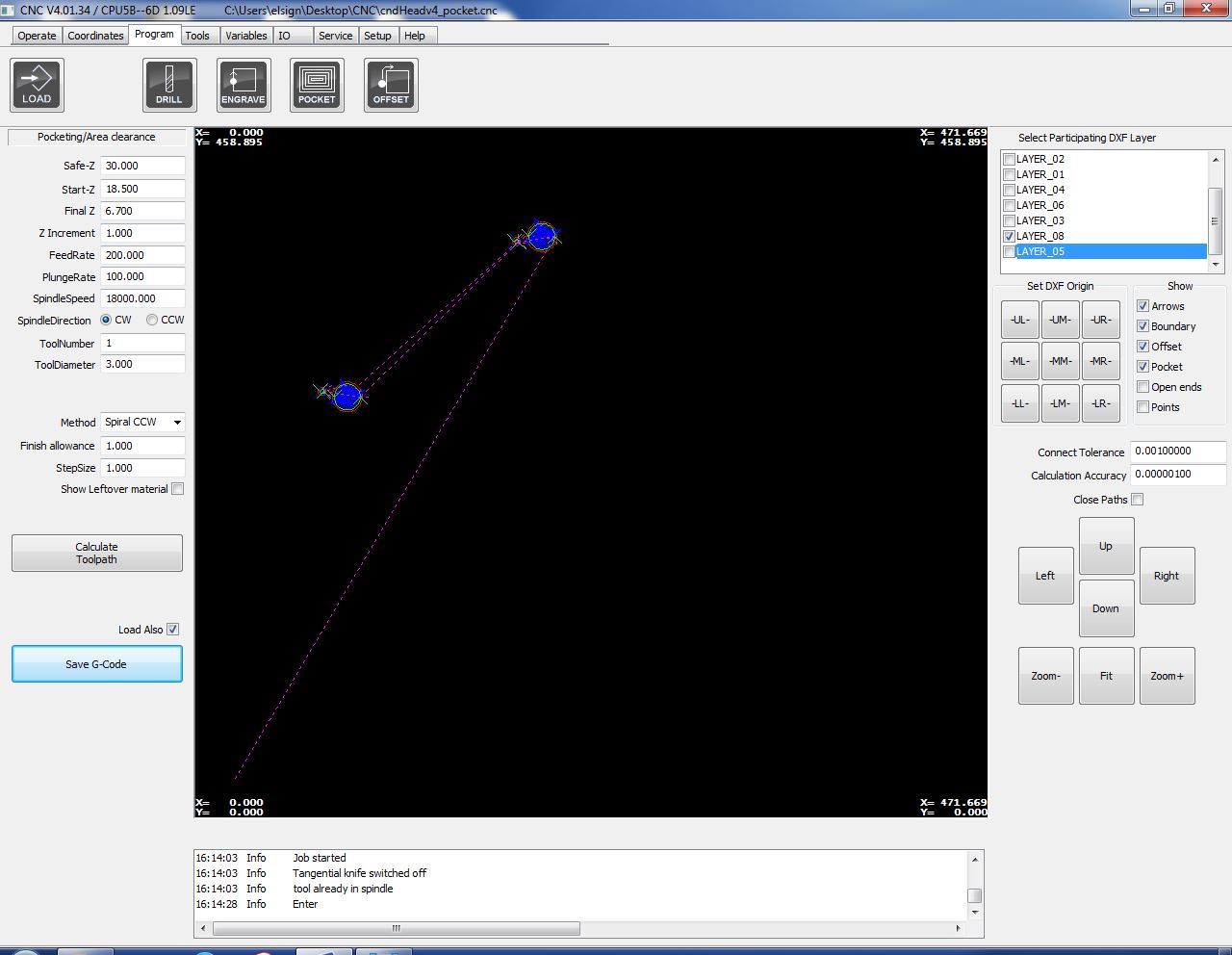
Task: Click the FeedRate input field
Action: tap(143, 255)
